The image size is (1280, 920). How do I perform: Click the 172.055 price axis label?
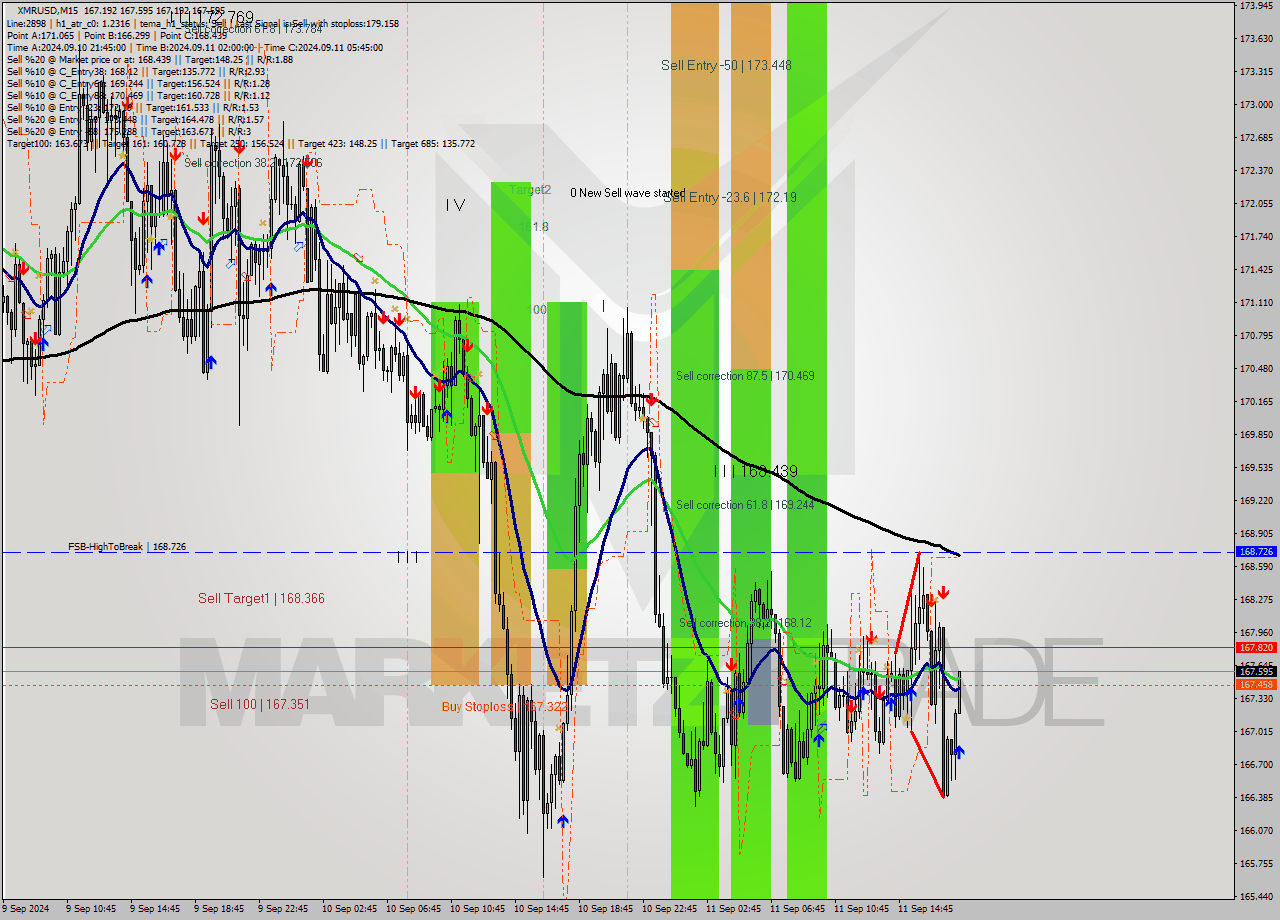pyautogui.click(x=1256, y=203)
